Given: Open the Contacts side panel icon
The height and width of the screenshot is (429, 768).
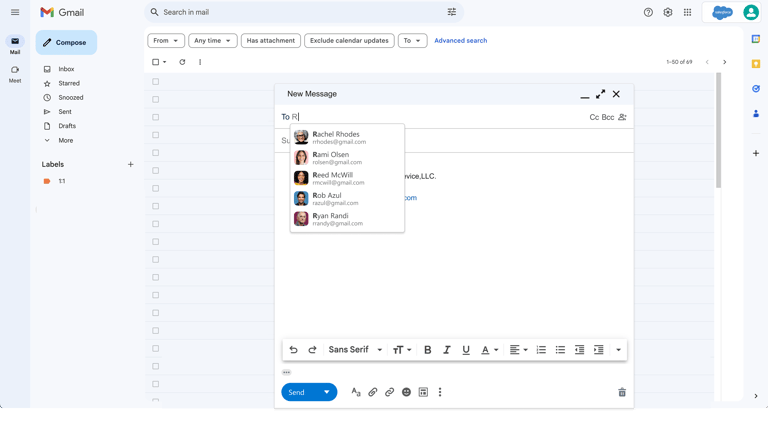Looking at the screenshot, I should [756, 114].
